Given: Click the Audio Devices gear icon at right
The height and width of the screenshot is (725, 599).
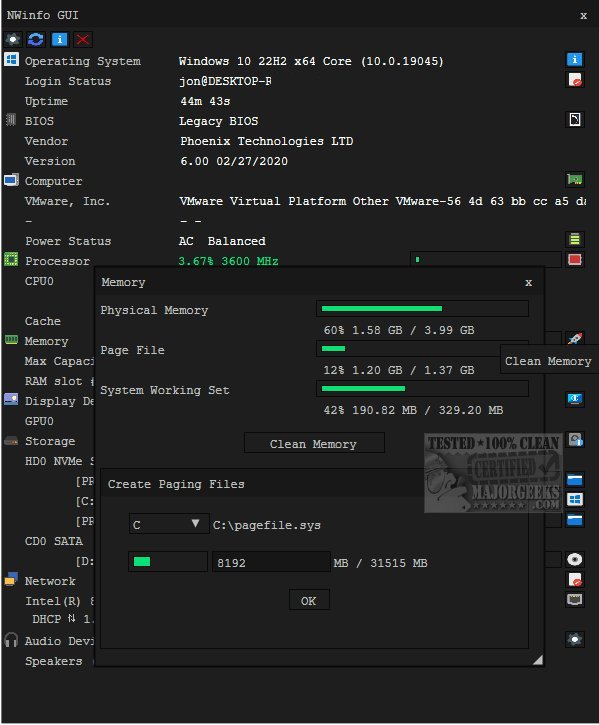Looking at the screenshot, I should pos(574,639).
